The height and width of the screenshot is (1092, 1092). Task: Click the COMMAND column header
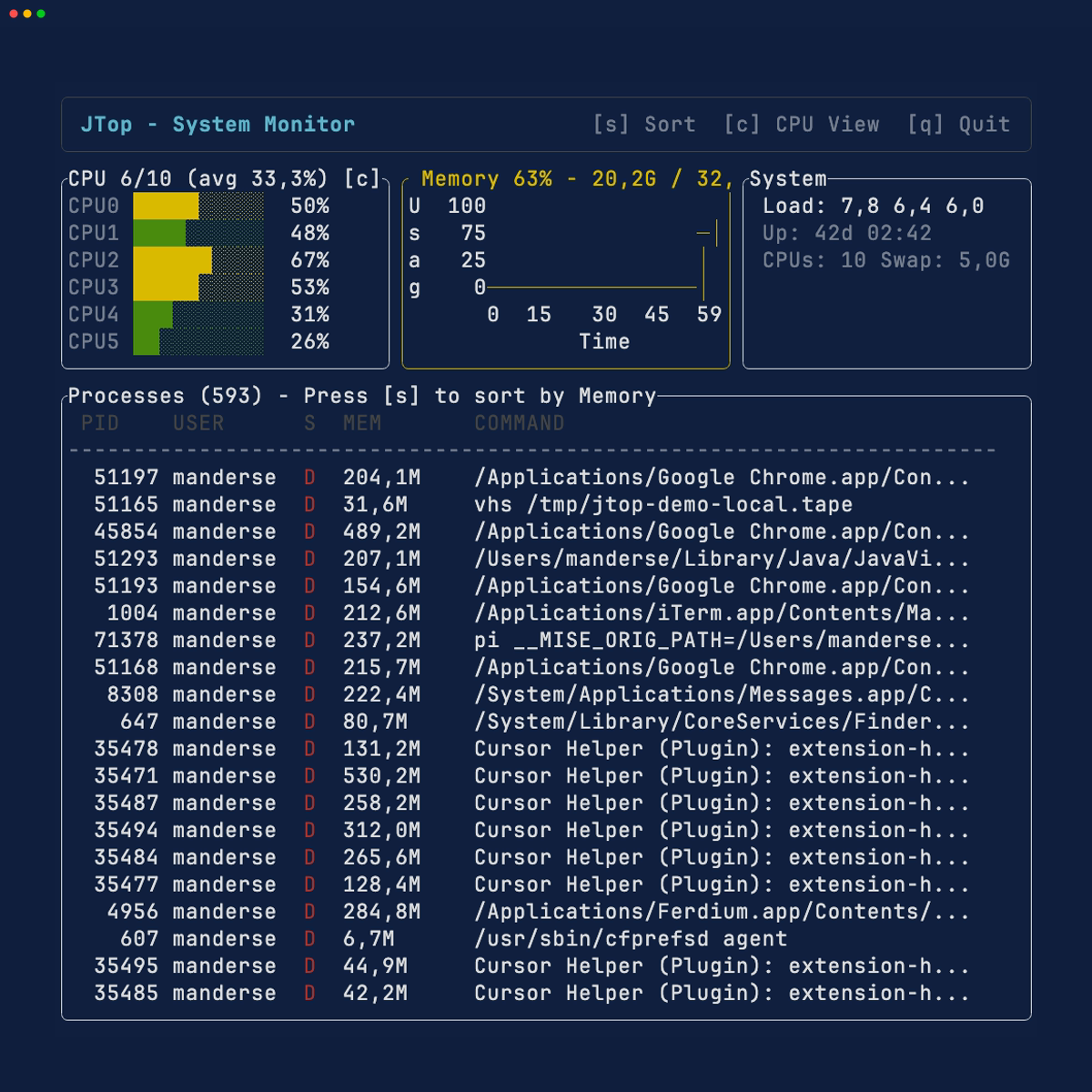[x=520, y=423]
